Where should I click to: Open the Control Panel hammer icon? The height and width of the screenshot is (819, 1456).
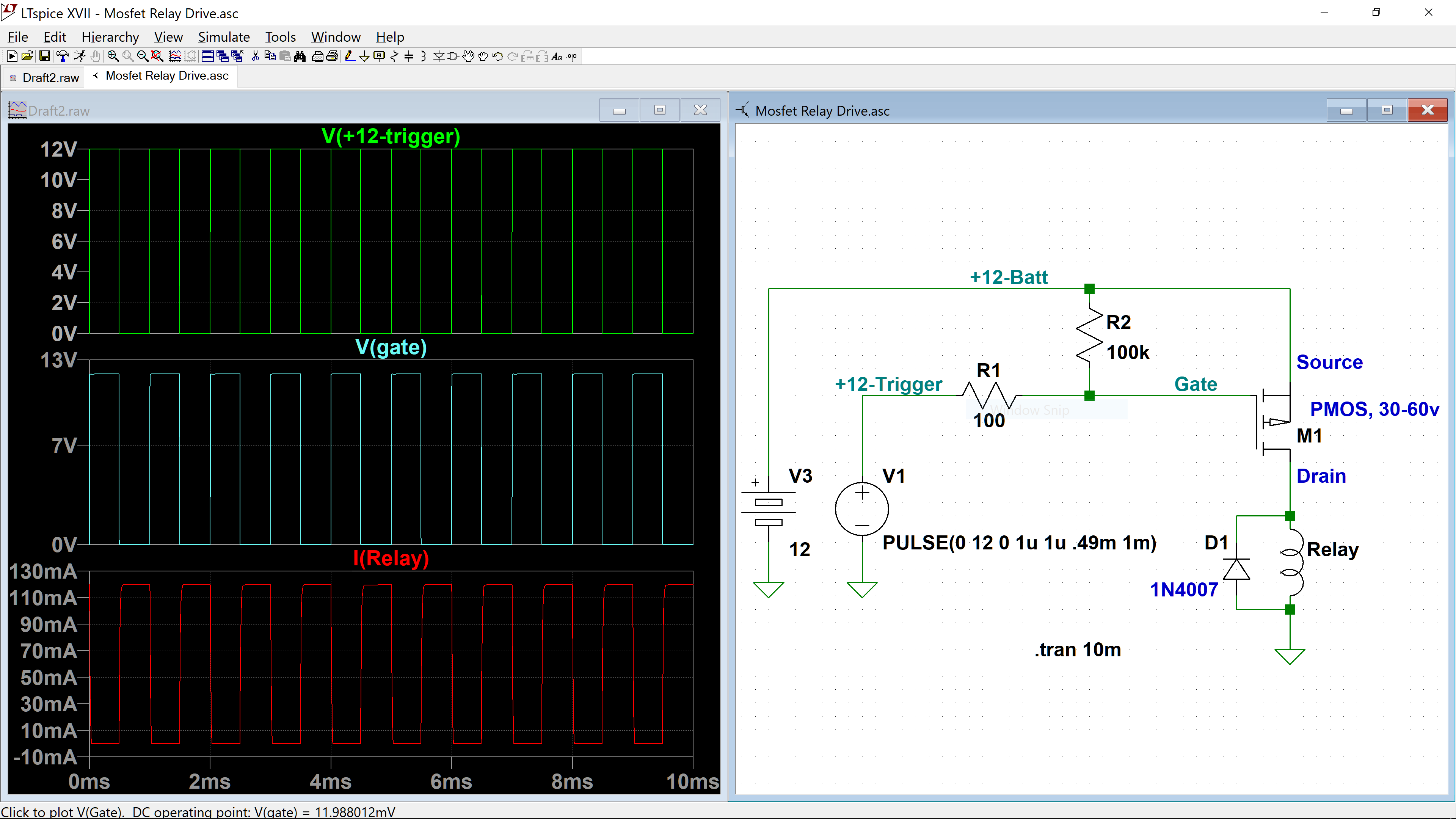click(x=63, y=56)
